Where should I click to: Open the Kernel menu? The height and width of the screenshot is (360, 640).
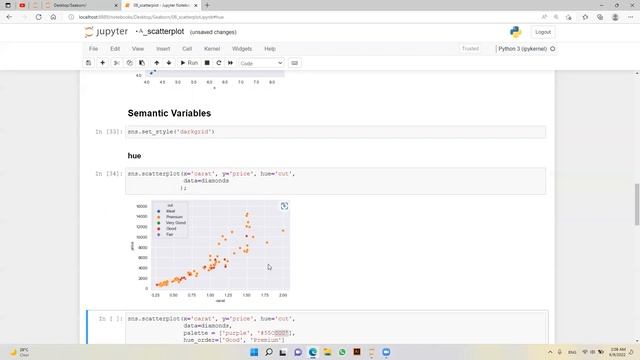pos(212,49)
